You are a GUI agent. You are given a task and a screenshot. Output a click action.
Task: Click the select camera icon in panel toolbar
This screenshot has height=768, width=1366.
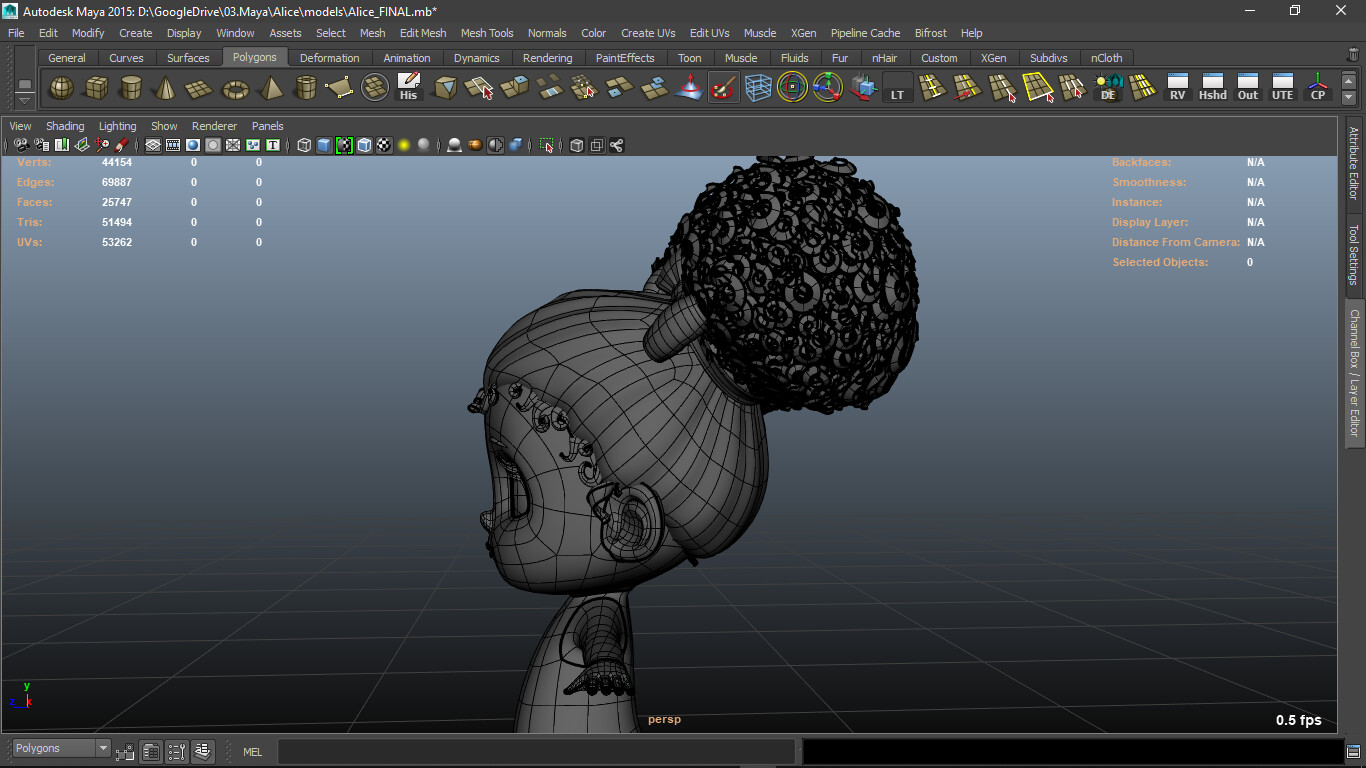[x=20, y=145]
